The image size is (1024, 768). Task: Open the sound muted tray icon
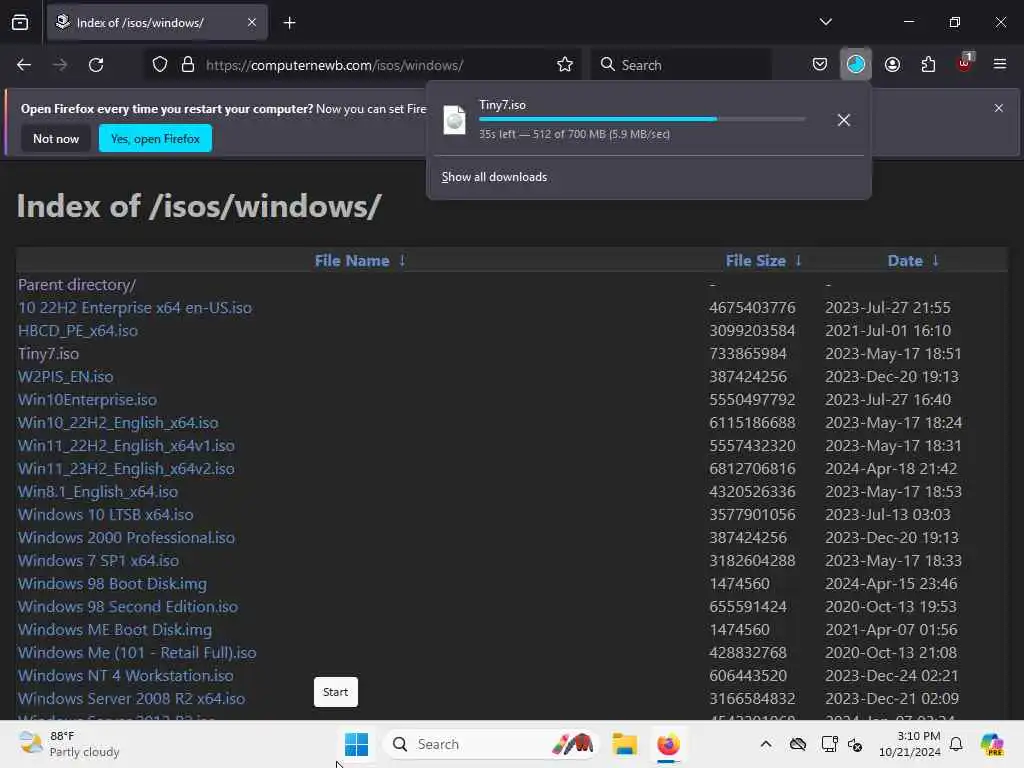tap(855, 744)
